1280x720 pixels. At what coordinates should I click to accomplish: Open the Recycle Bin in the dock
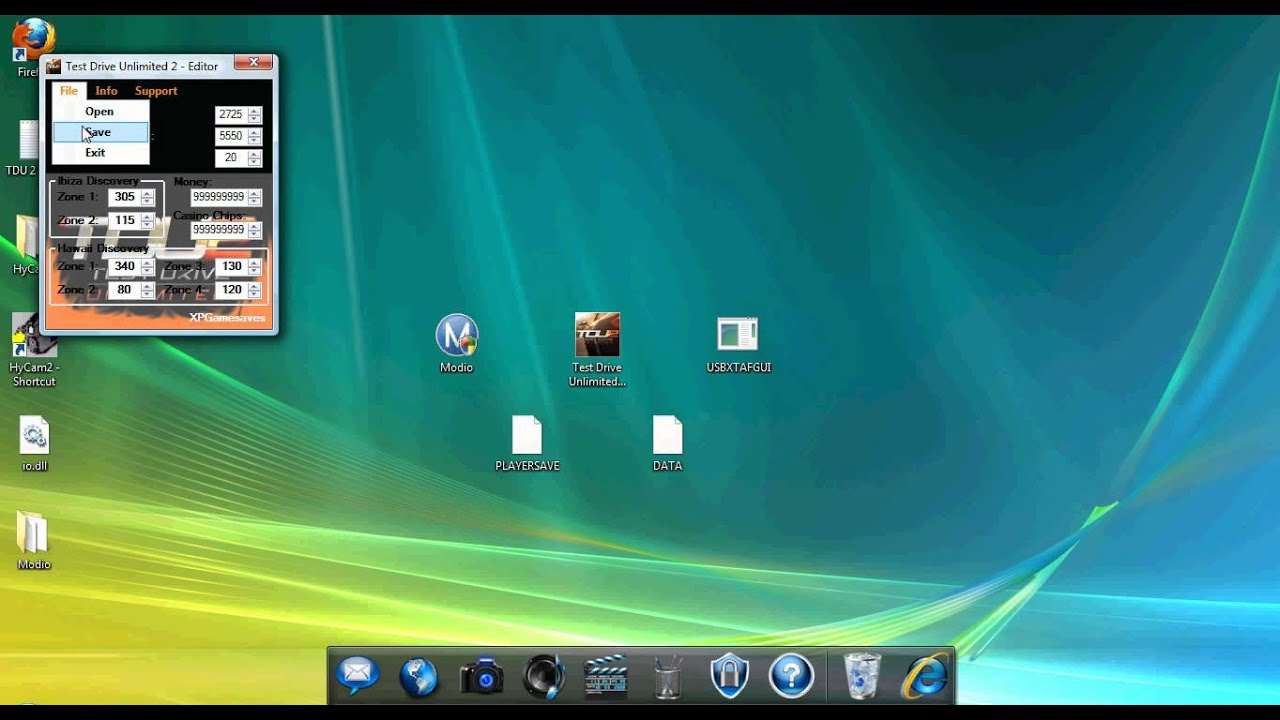point(862,677)
